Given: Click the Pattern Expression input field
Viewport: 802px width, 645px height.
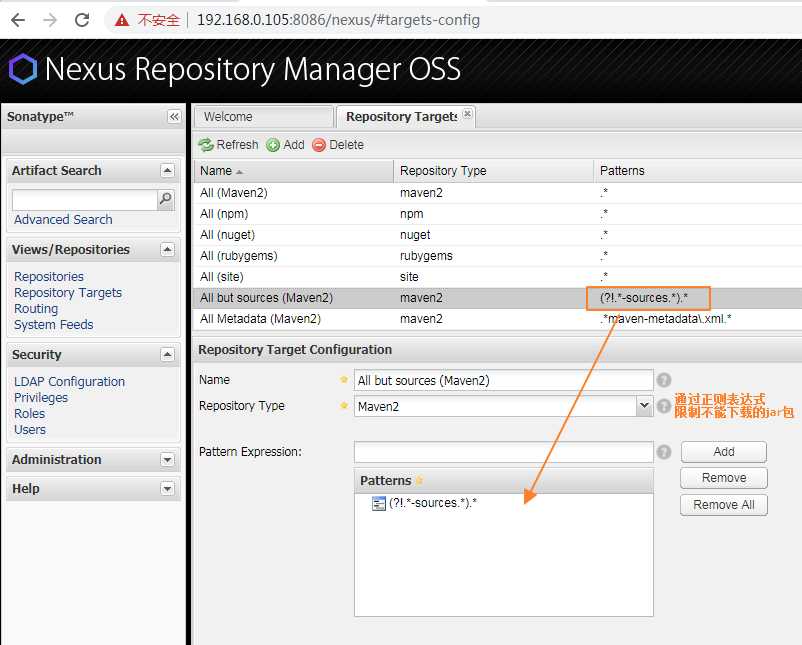Looking at the screenshot, I should click(503, 452).
